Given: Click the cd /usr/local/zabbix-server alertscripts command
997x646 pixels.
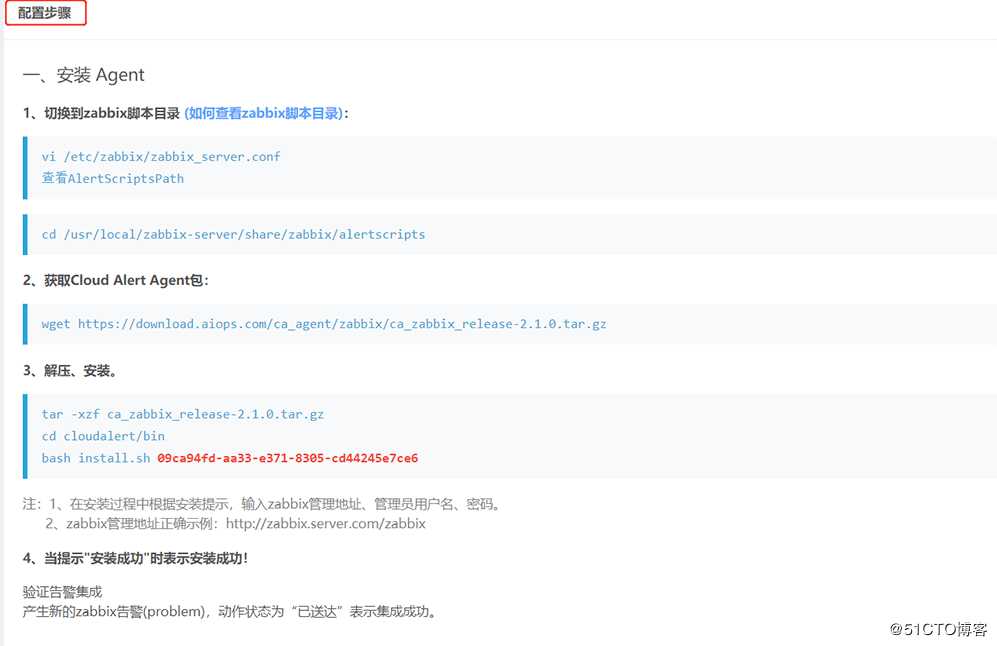Looking at the screenshot, I should (233, 235).
